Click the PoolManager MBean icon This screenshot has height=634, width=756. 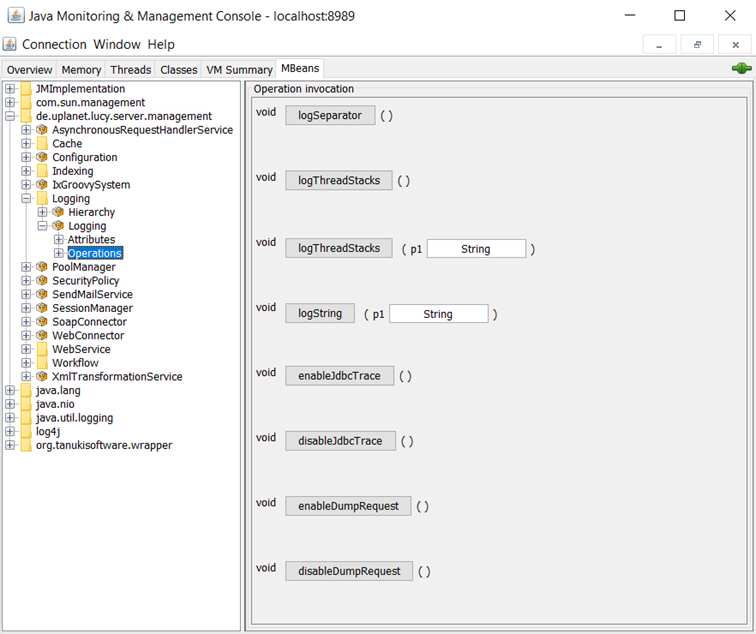pos(42,267)
